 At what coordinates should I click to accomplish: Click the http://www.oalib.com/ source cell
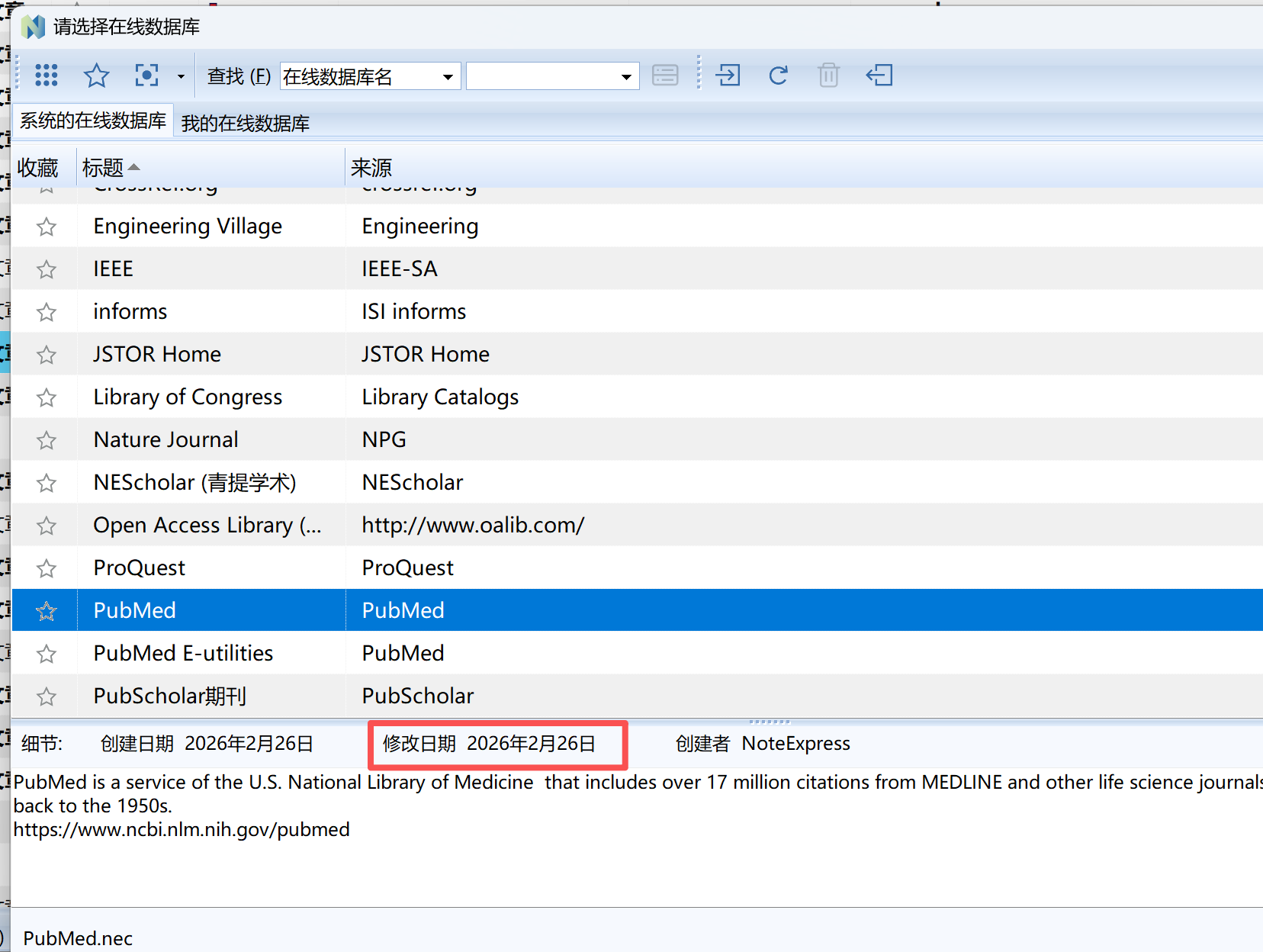(x=473, y=526)
